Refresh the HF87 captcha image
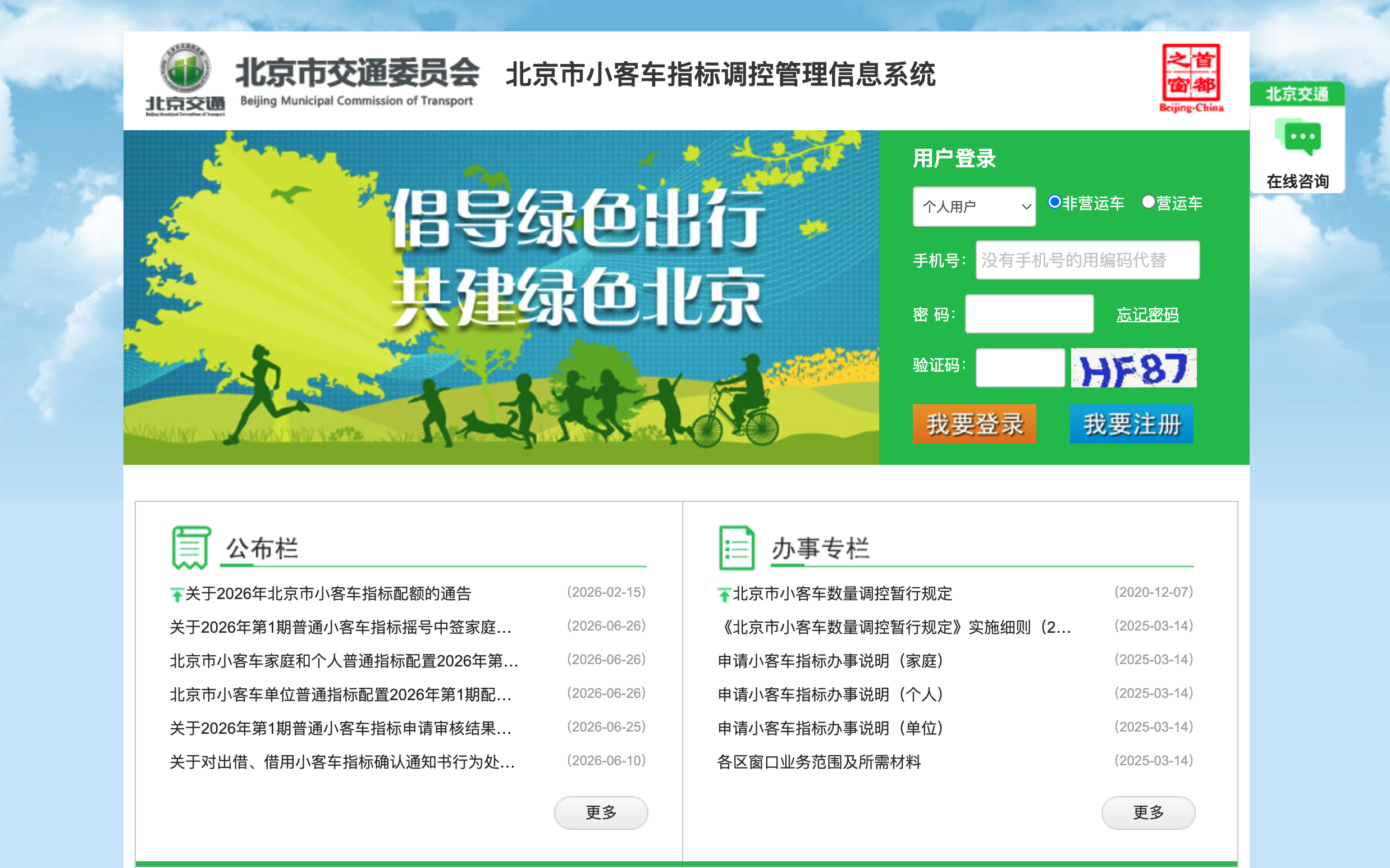Screen dimensions: 1390x868 click(1133, 367)
